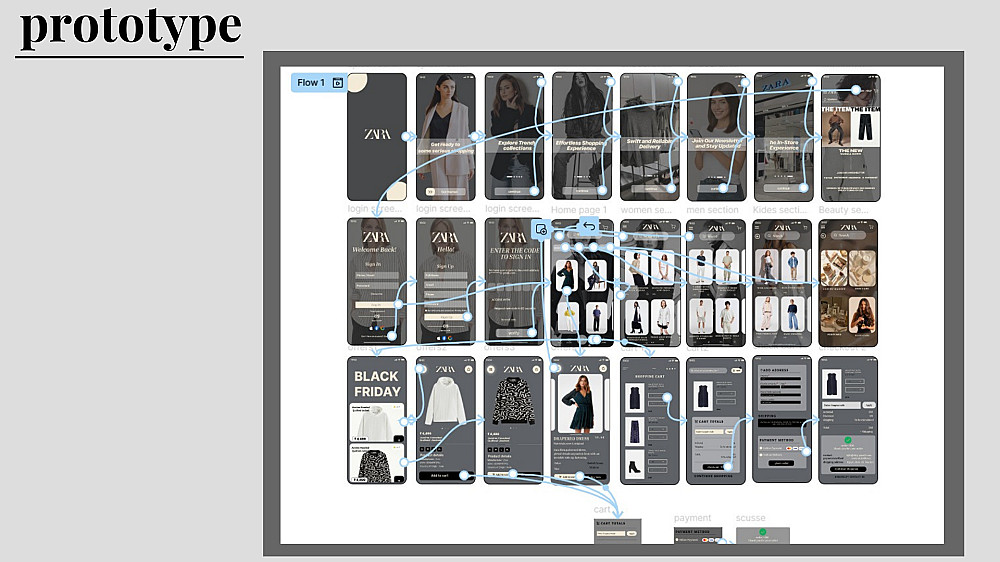The width and height of the screenshot is (1000, 562).
Task: Select the 'Join Our Newsletter' onboarding frame
Action: point(717,137)
